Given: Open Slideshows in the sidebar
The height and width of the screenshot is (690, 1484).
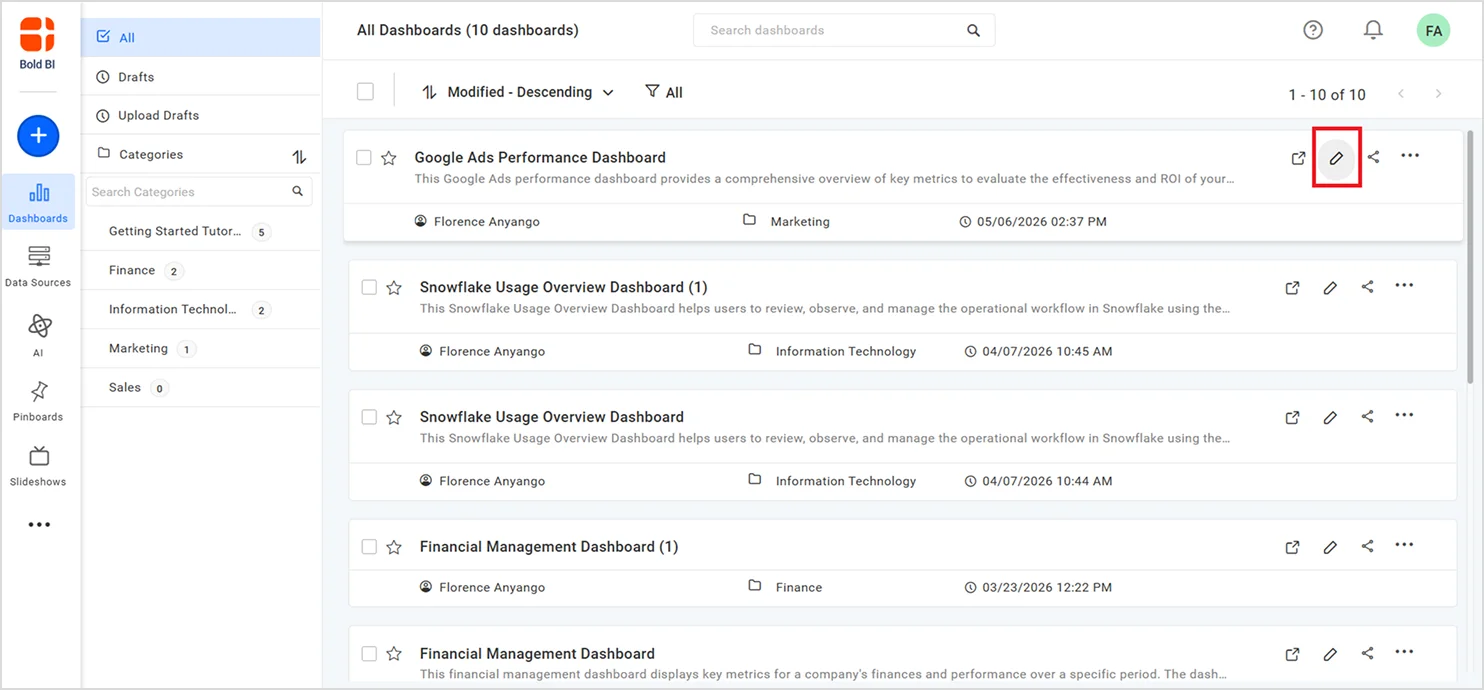Looking at the screenshot, I should click(x=38, y=466).
